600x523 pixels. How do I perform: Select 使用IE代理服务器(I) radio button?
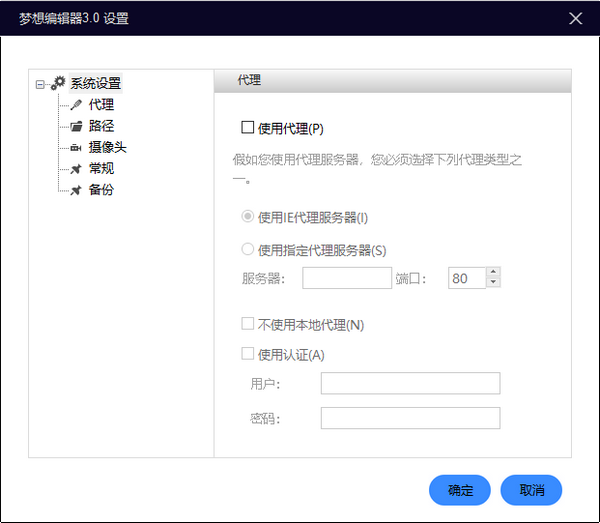tap(248, 217)
